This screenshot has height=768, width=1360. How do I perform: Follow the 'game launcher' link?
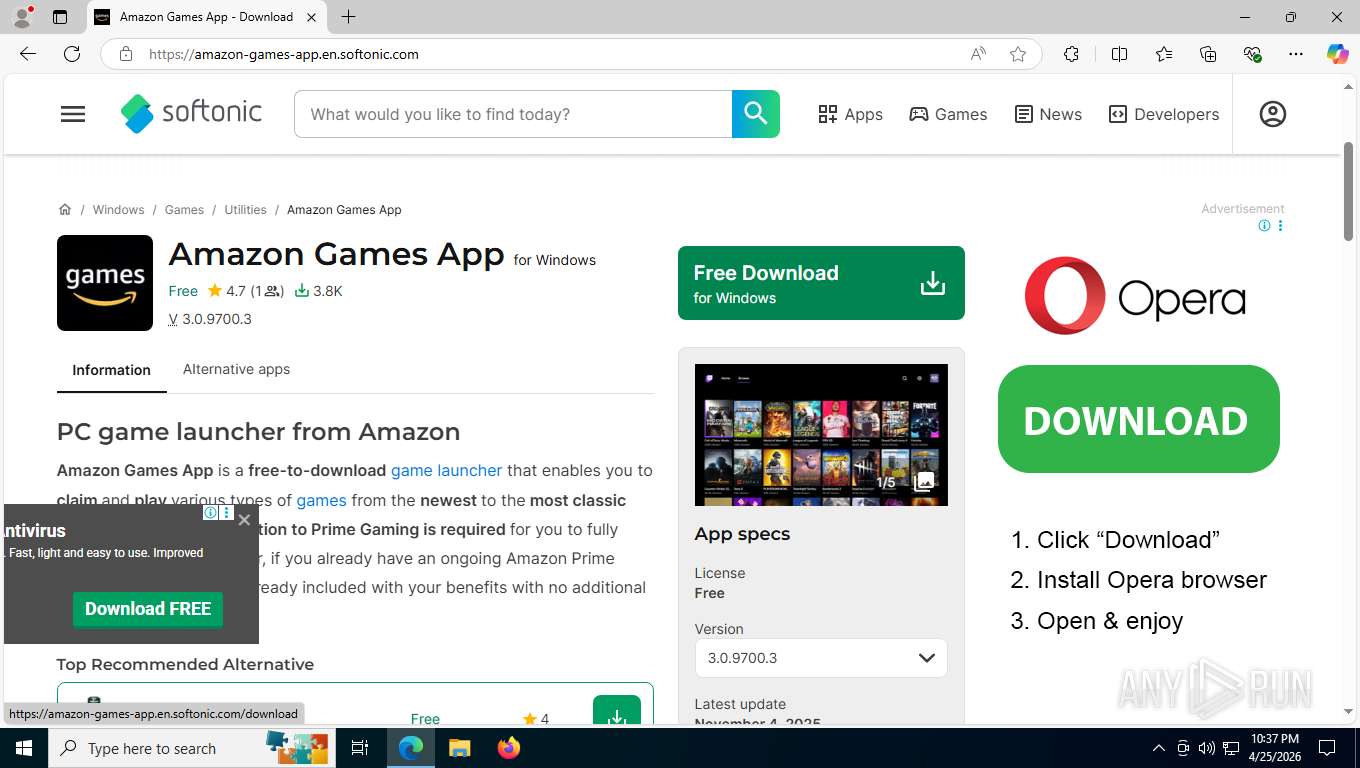coord(446,470)
